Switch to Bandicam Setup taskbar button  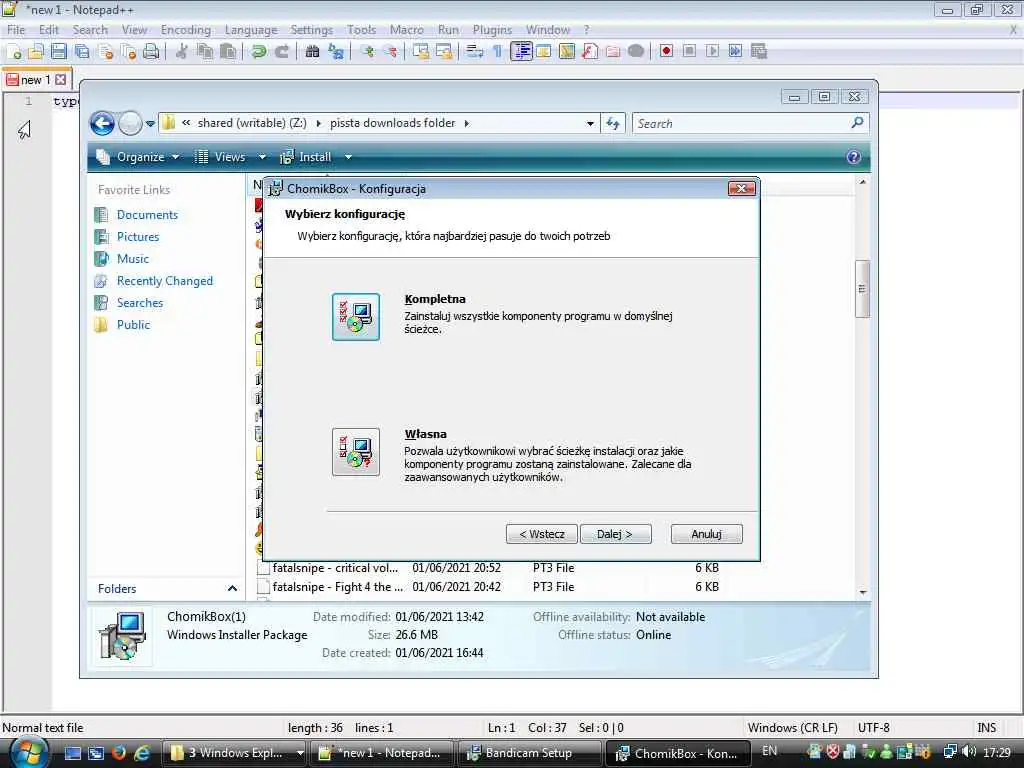point(528,753)
